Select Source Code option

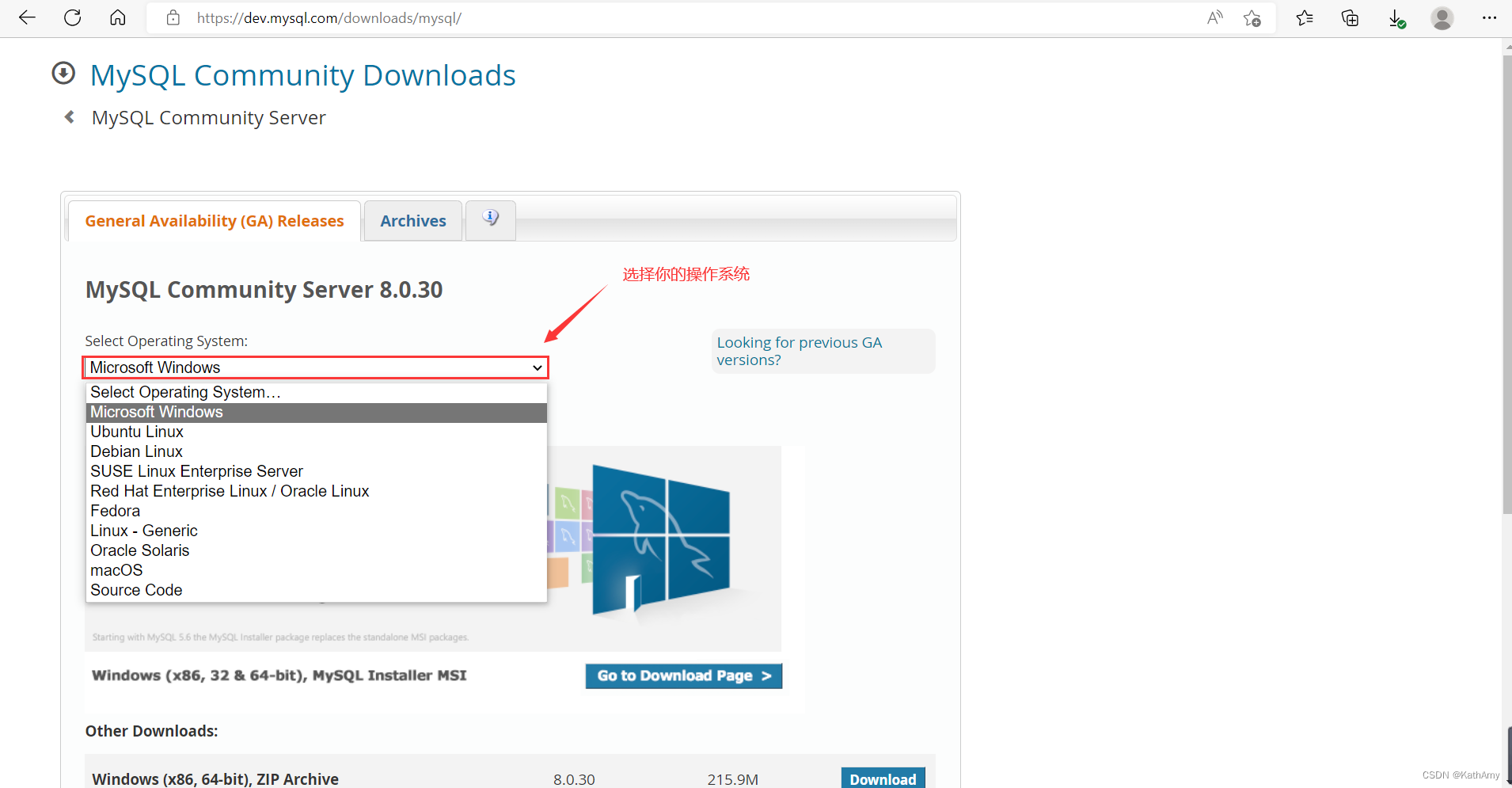tap(316, 590)
